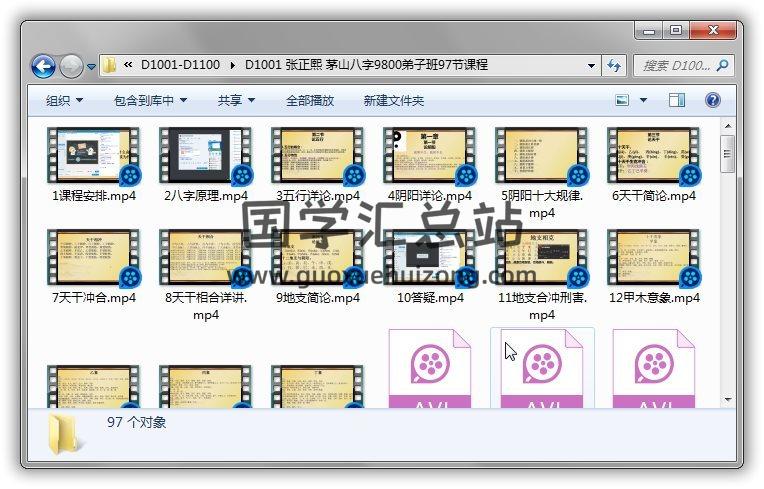This screenshot has width=764, height=489.
Task: Click the player badge on 5阴阳十大规律.mp4
Action: 578,175
